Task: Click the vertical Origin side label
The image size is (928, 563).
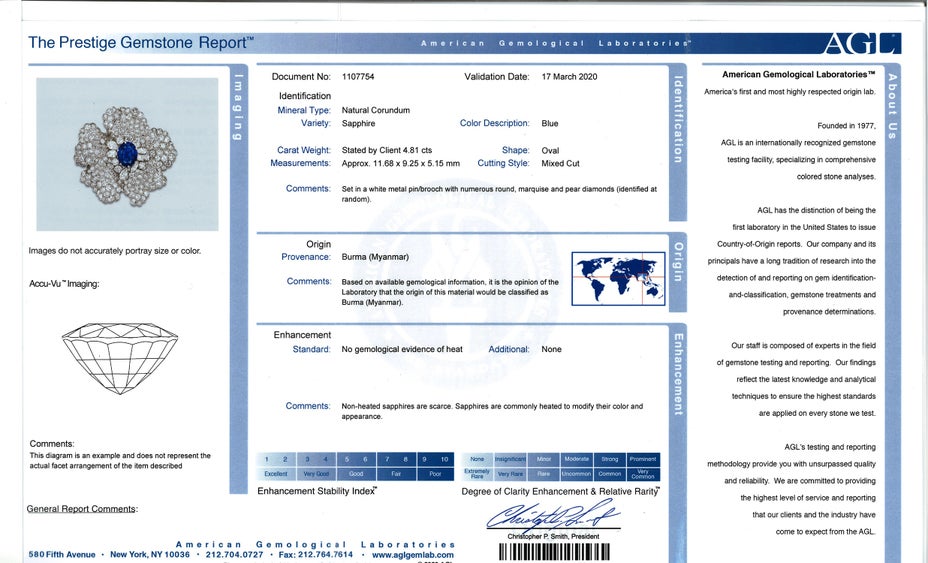Action: coord(678,262)
